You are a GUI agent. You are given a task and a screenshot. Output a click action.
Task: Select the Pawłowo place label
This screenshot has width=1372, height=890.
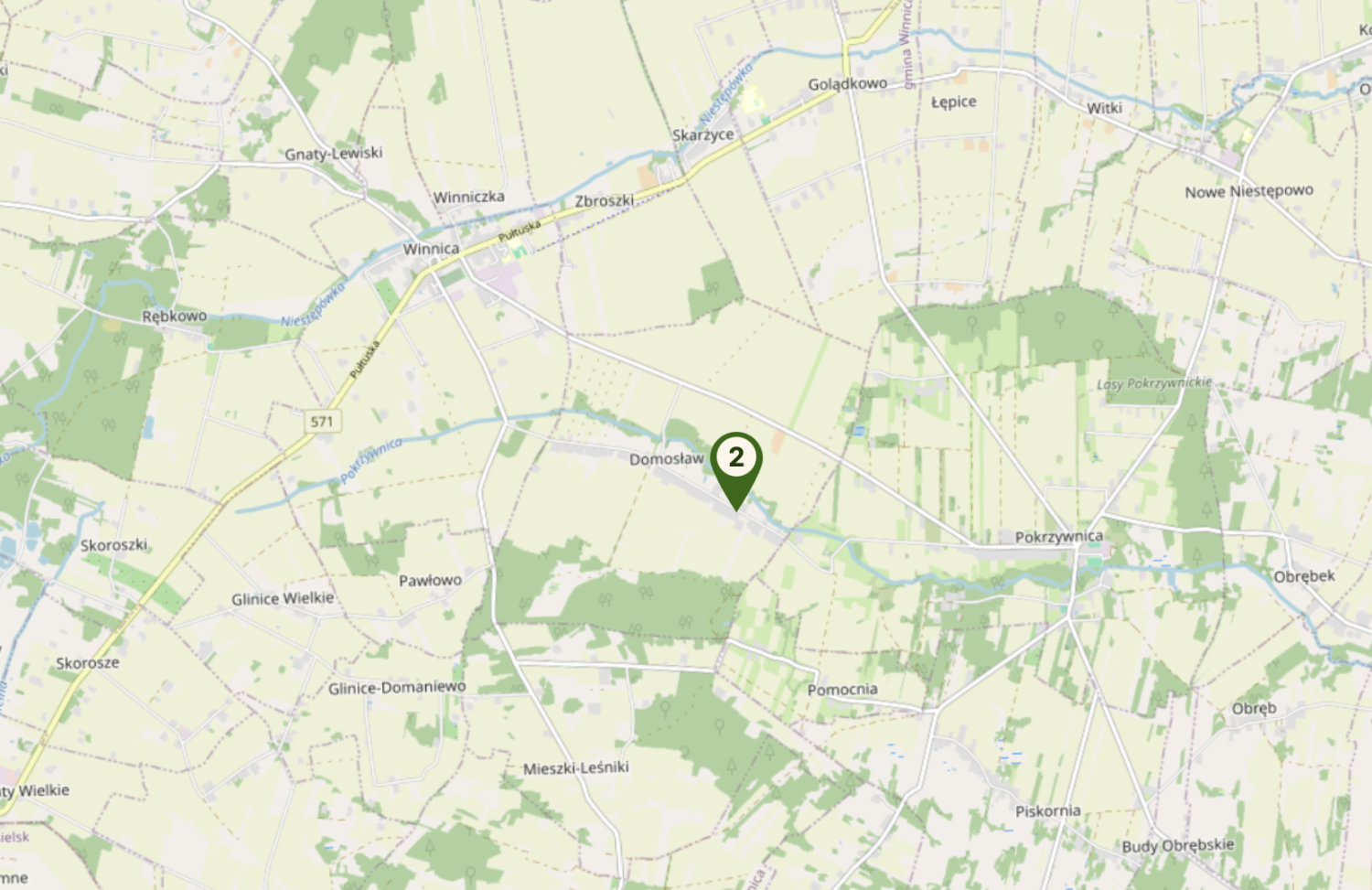[430, 580]
